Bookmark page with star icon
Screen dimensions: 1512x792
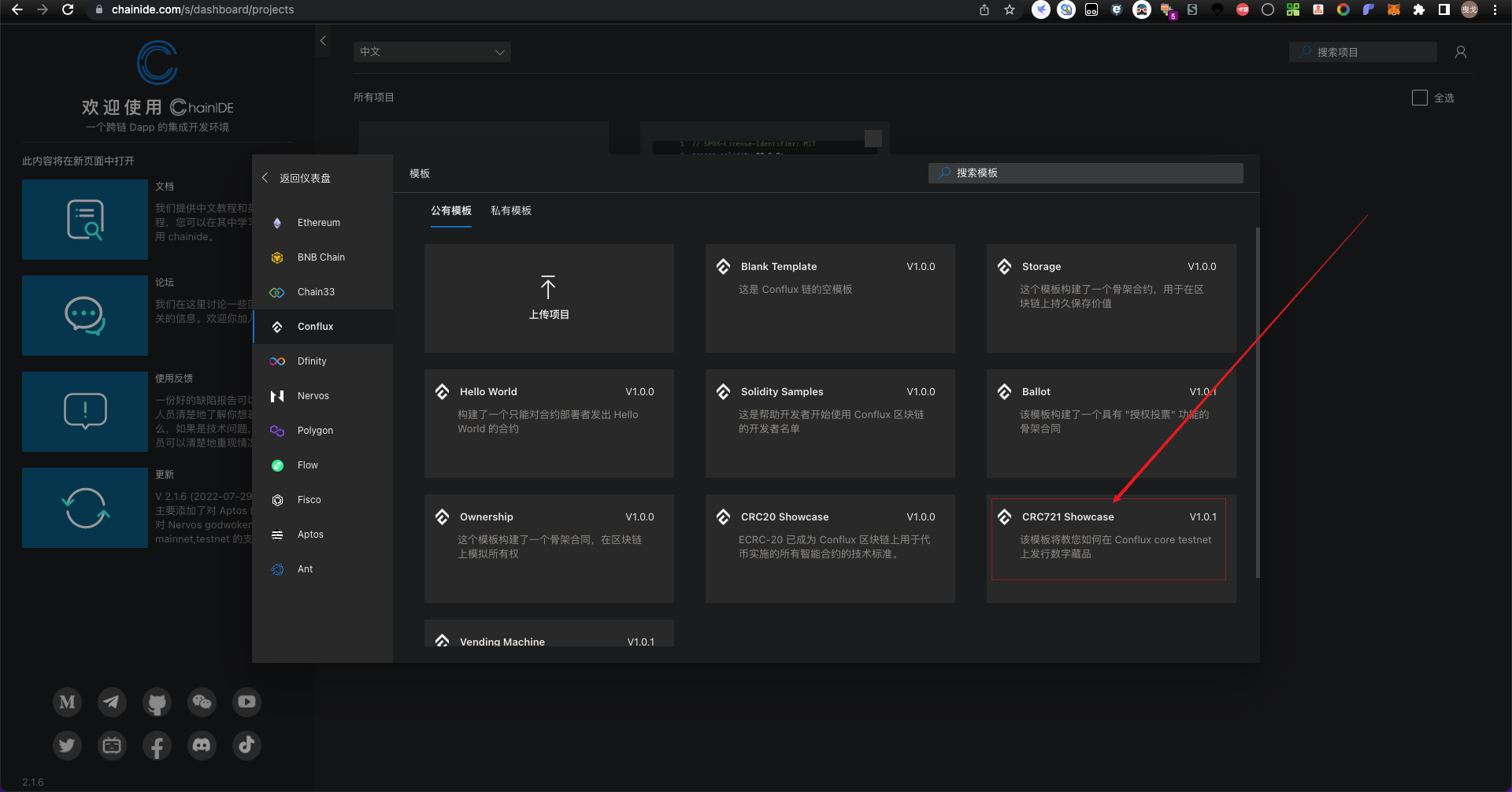pos(1010,9)
